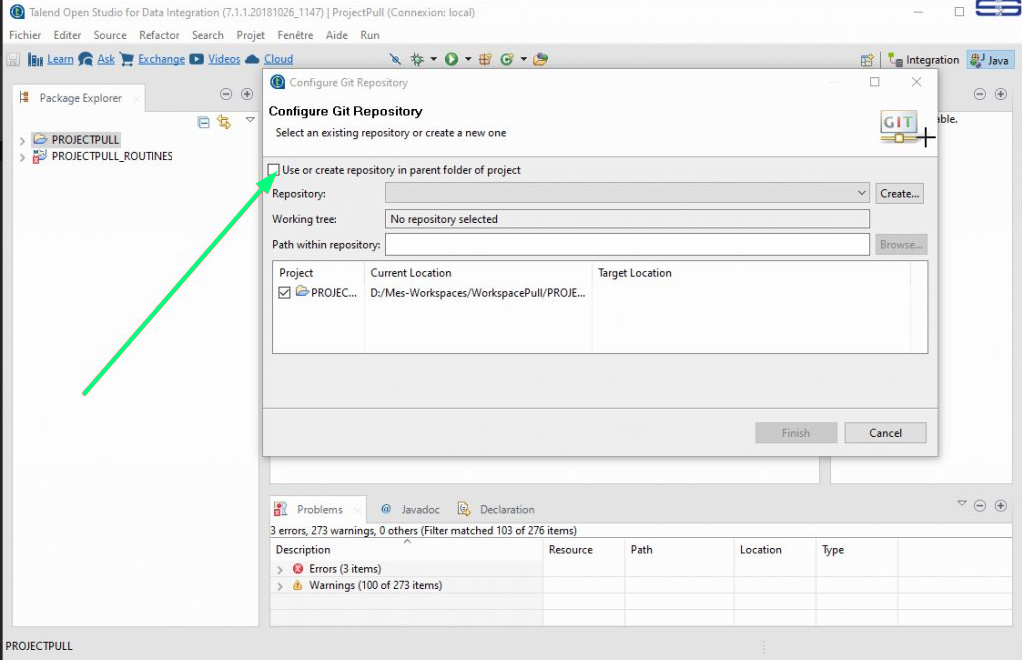This screenshot has height=662, width=1022.
Task: Expand Warnings (100 of 273 items) group
Action: click(x=280, y=586)
